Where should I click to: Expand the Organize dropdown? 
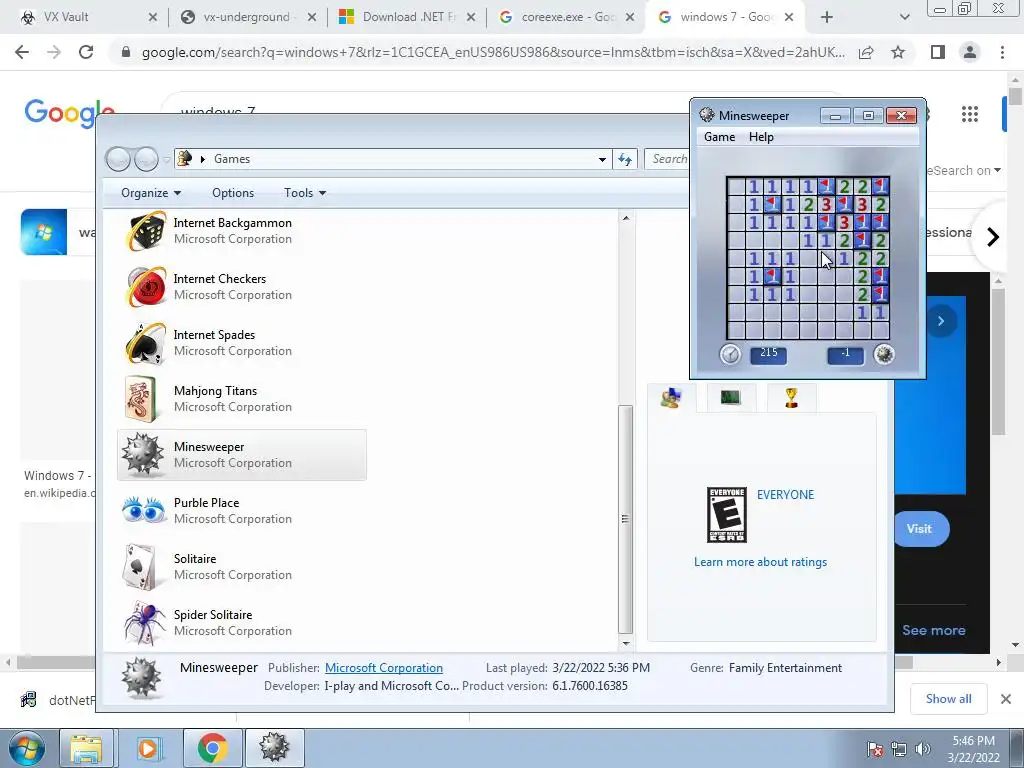tap(151, 193)
